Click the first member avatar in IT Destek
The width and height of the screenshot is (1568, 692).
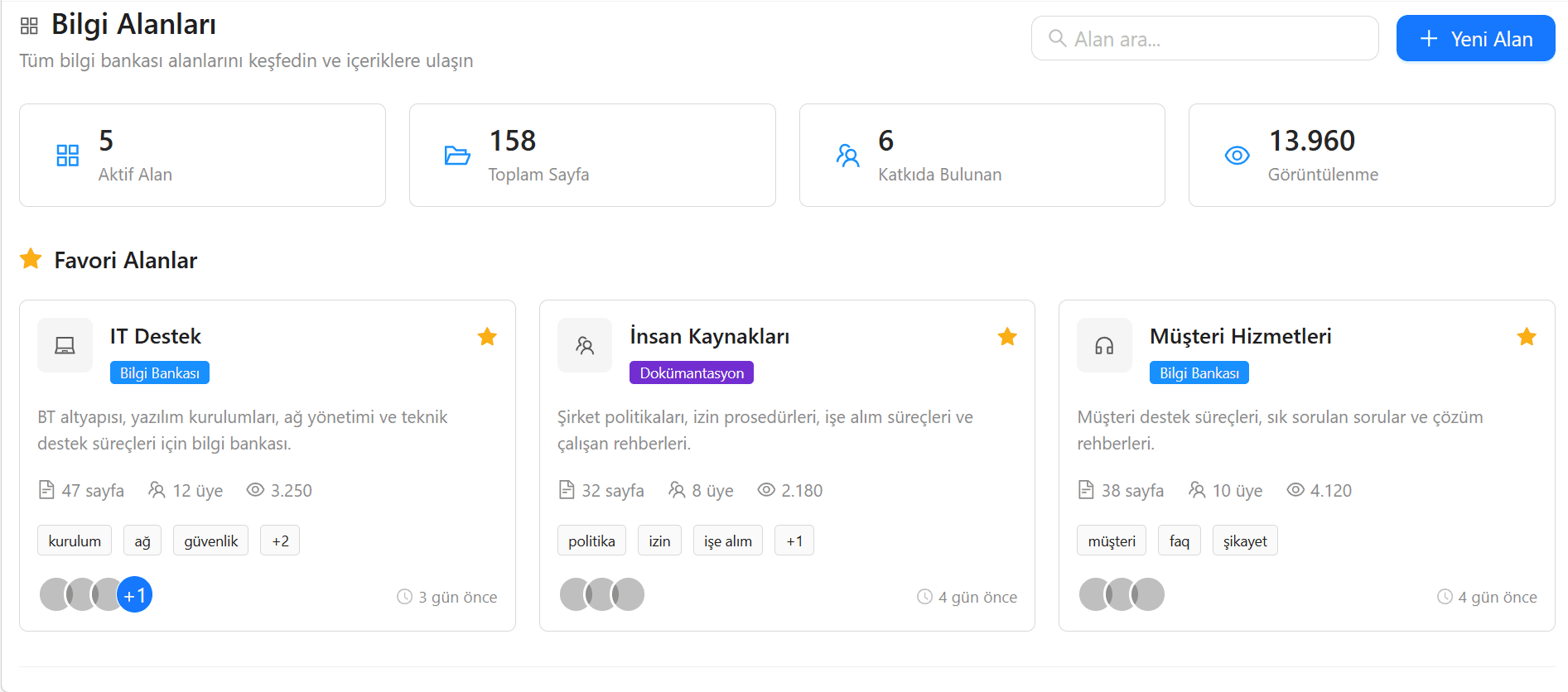55,594
